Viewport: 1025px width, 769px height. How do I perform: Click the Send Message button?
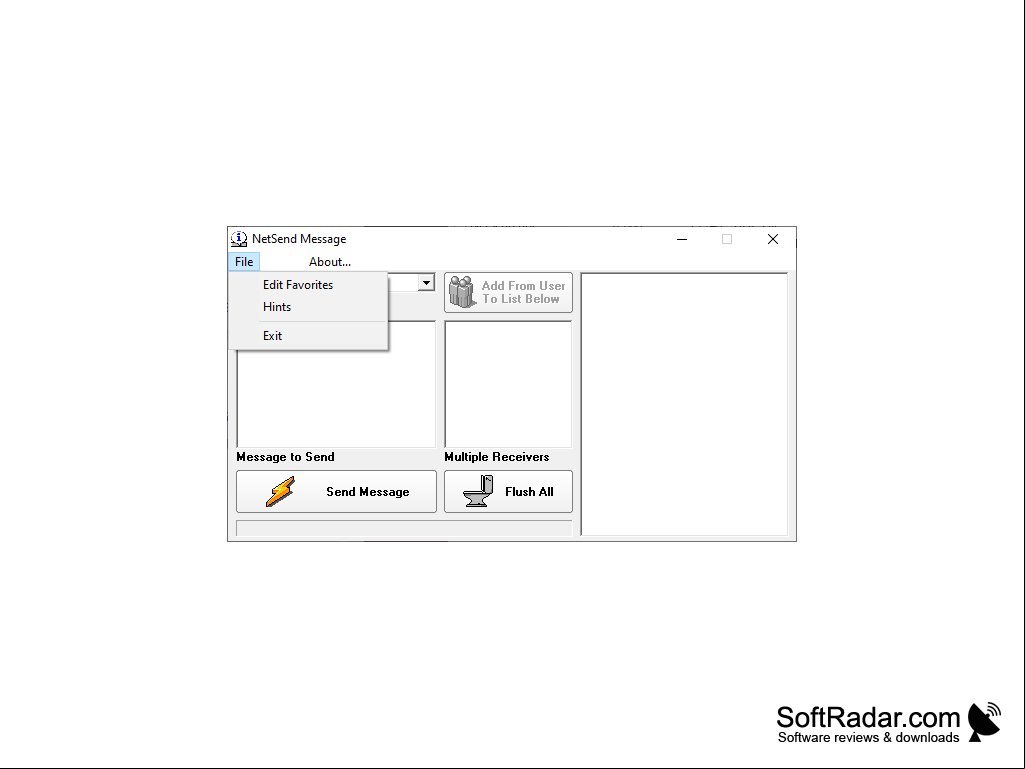[x=336, y=492]
